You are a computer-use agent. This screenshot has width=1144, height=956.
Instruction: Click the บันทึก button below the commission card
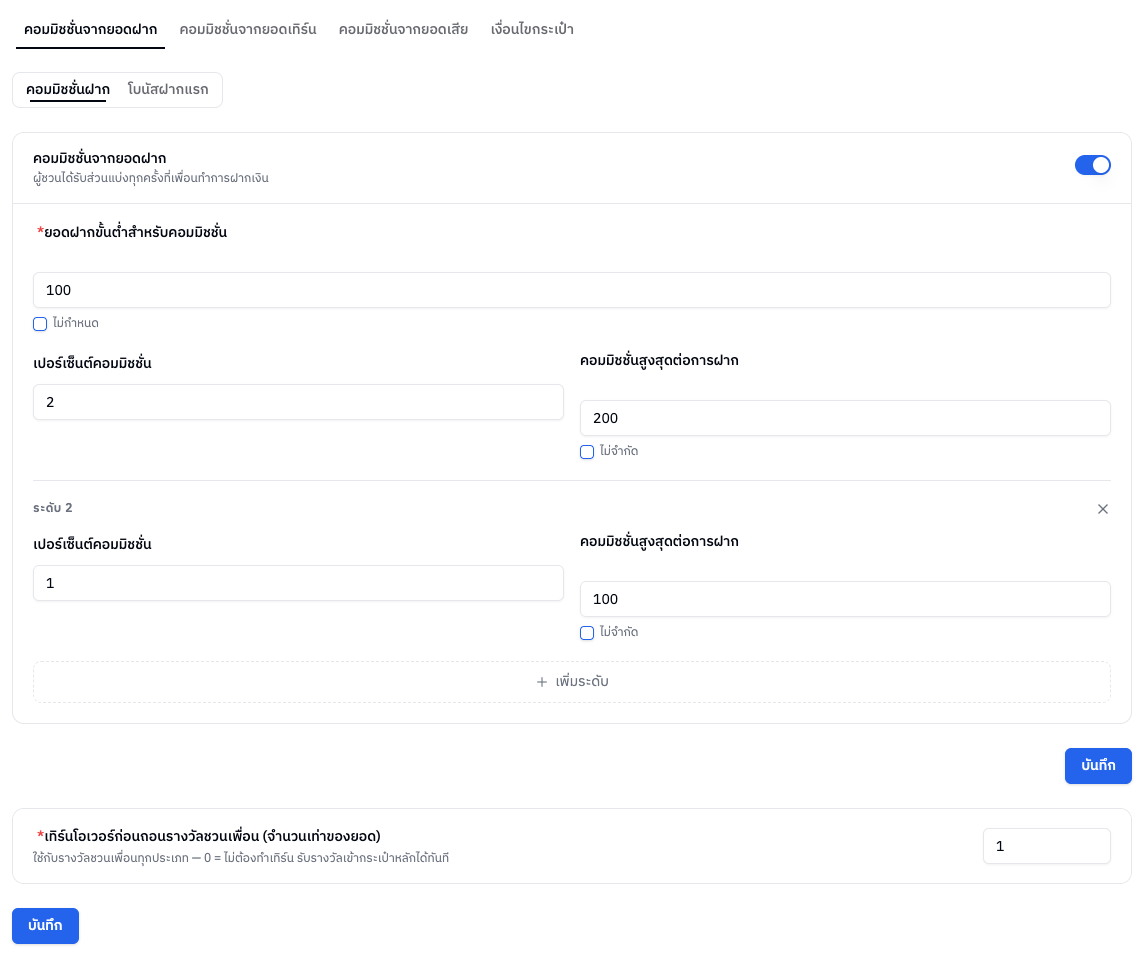coord(1098,766)
